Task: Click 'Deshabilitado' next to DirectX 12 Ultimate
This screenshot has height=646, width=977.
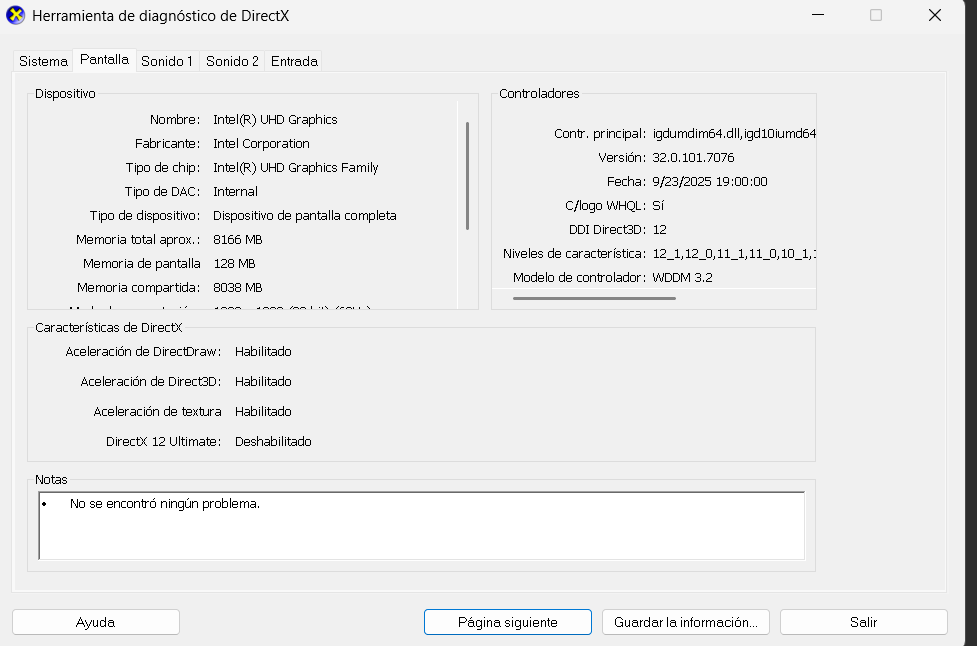Action: (273, 442)
